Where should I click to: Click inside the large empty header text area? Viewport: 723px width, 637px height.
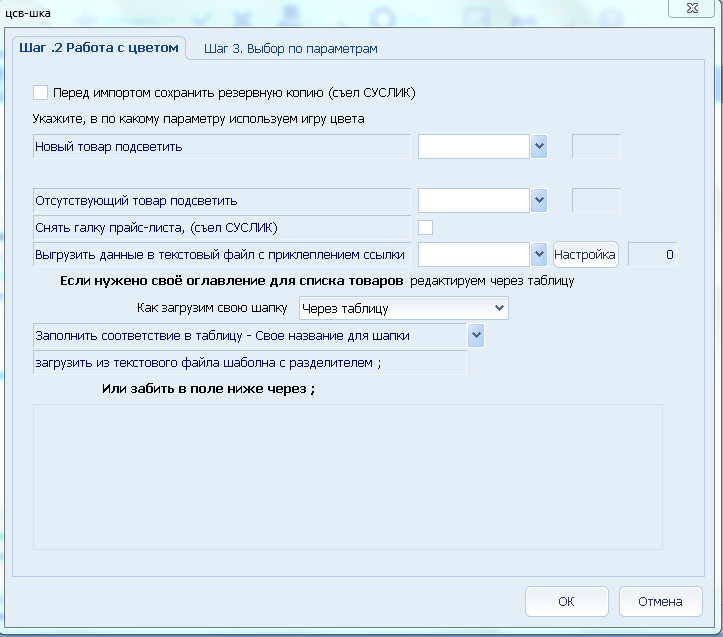348,477
